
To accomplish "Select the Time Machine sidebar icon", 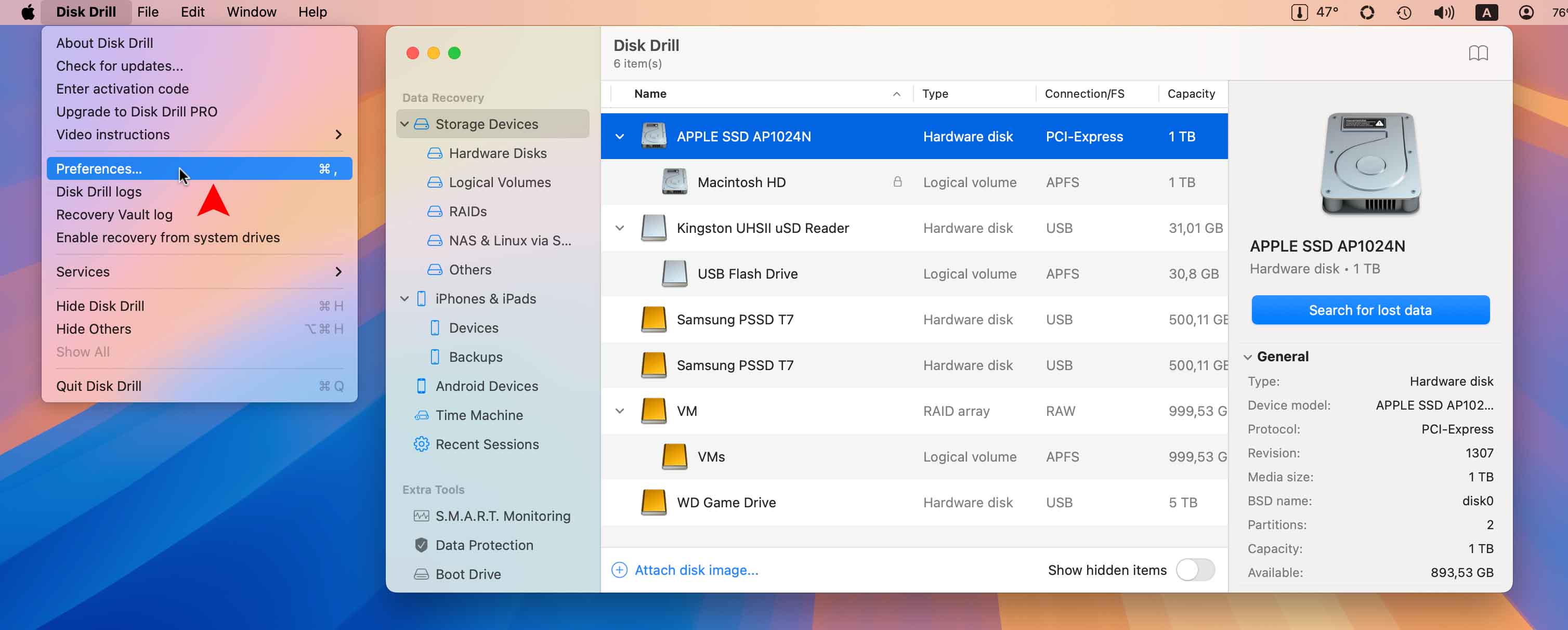I will click(421, 415).
